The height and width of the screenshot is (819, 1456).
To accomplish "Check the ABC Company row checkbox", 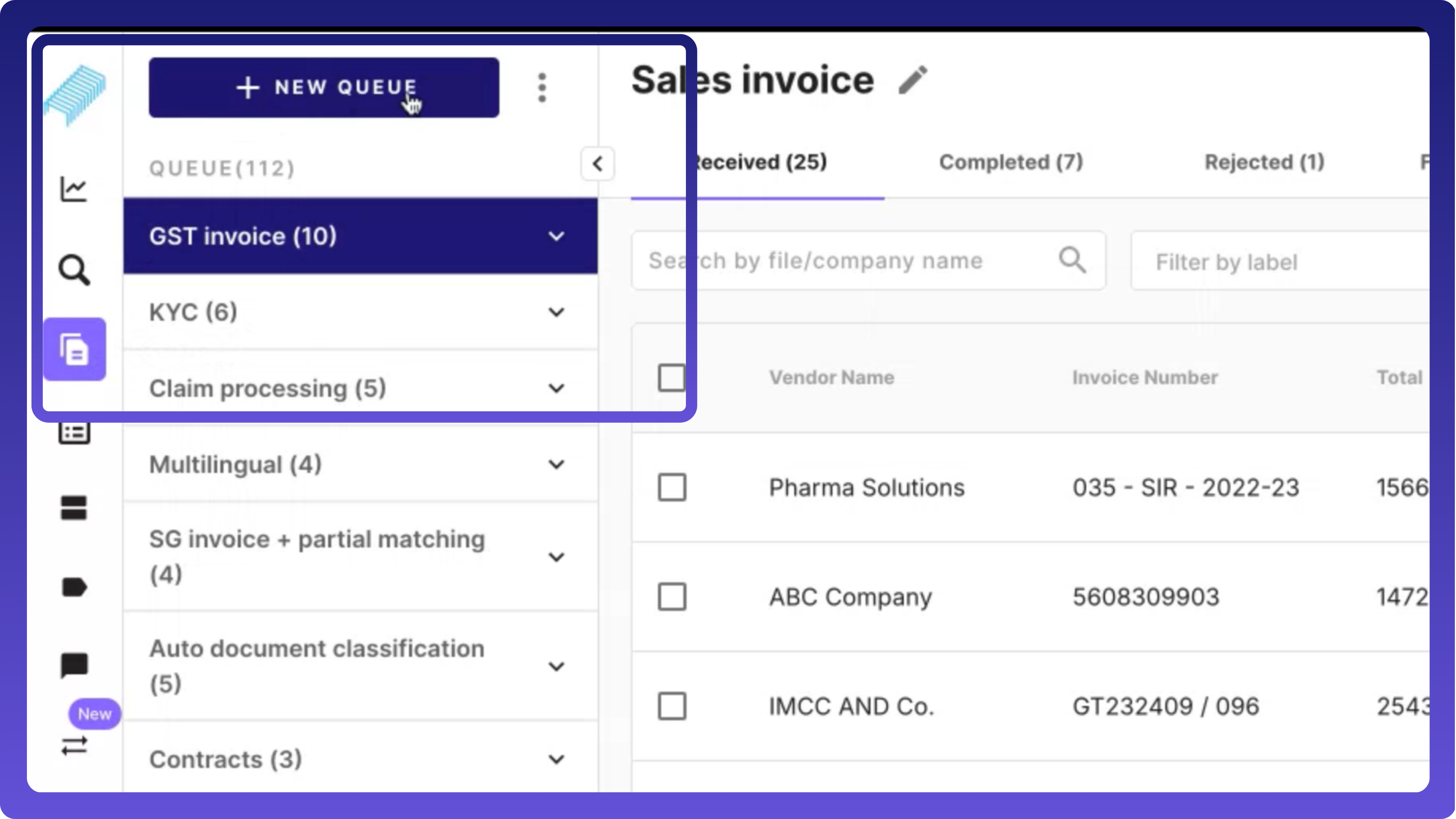I will click(x=672, y=597).
